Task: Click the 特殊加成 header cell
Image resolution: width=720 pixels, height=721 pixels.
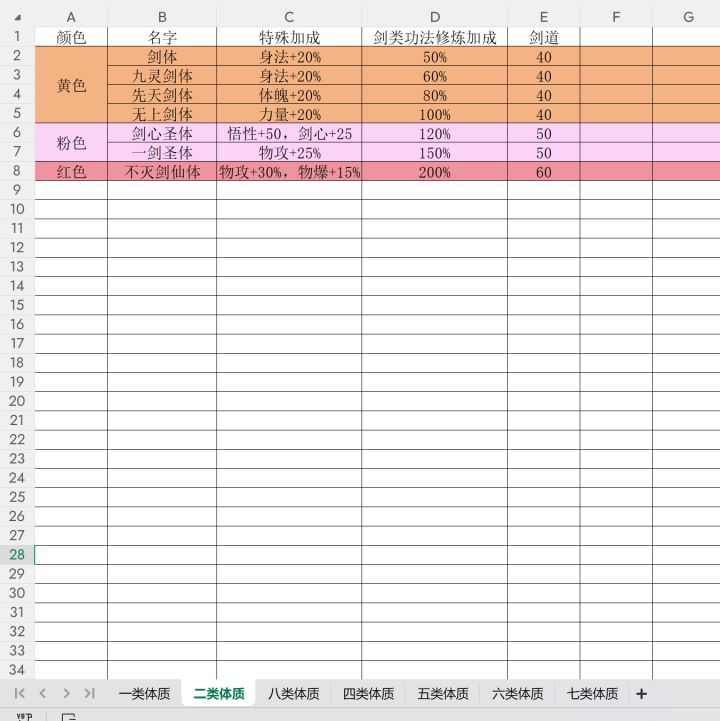Action: 289,37
